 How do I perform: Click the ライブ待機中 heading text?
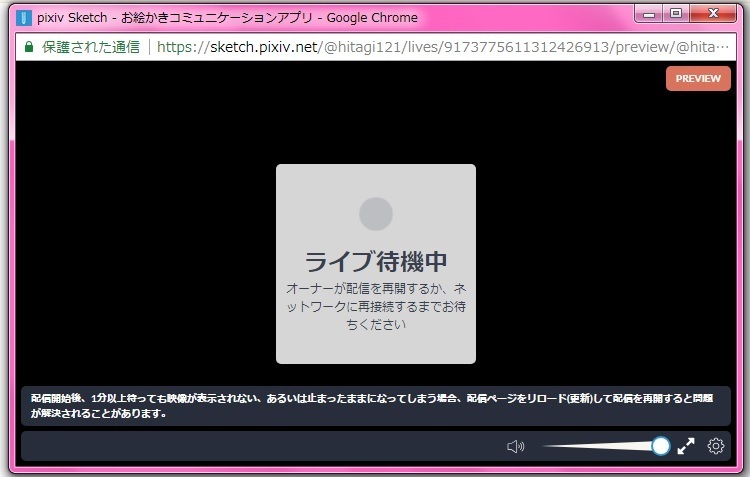376,261
